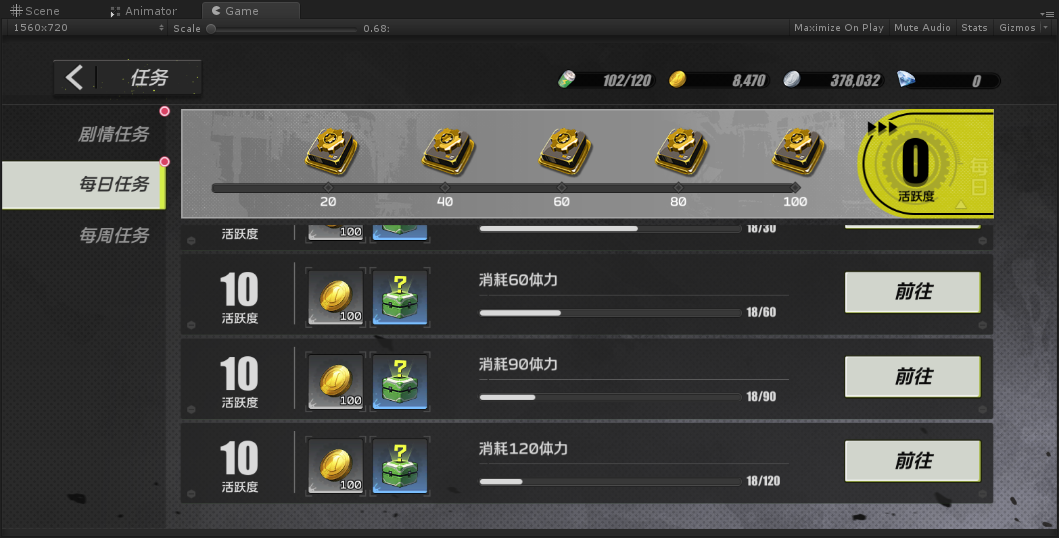Claim the gold gear chest at 100
1059x538 pixels.
(x=798, y=151)
